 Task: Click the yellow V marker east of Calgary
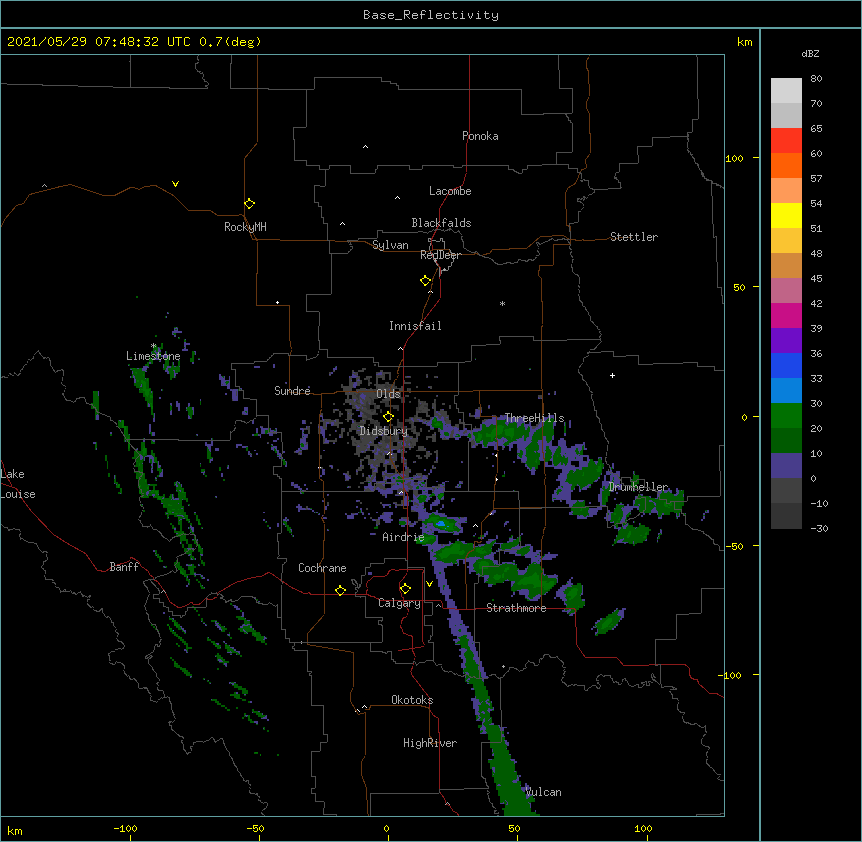429,584
